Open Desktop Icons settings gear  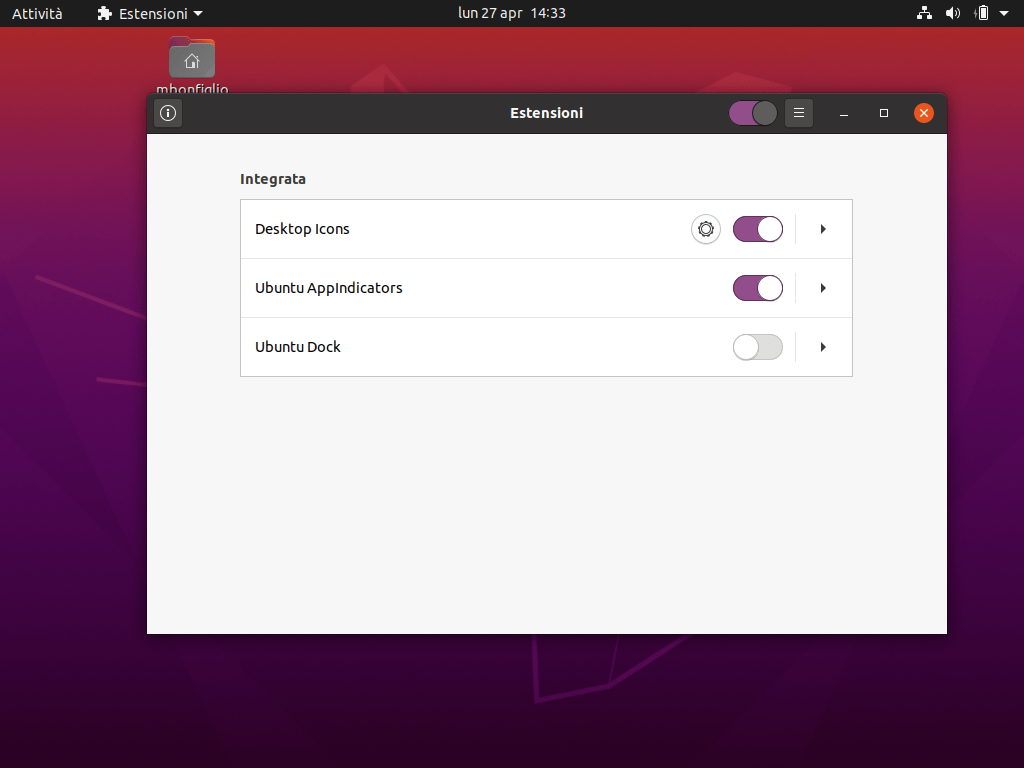pyautogui.click(x=705, y=229)
